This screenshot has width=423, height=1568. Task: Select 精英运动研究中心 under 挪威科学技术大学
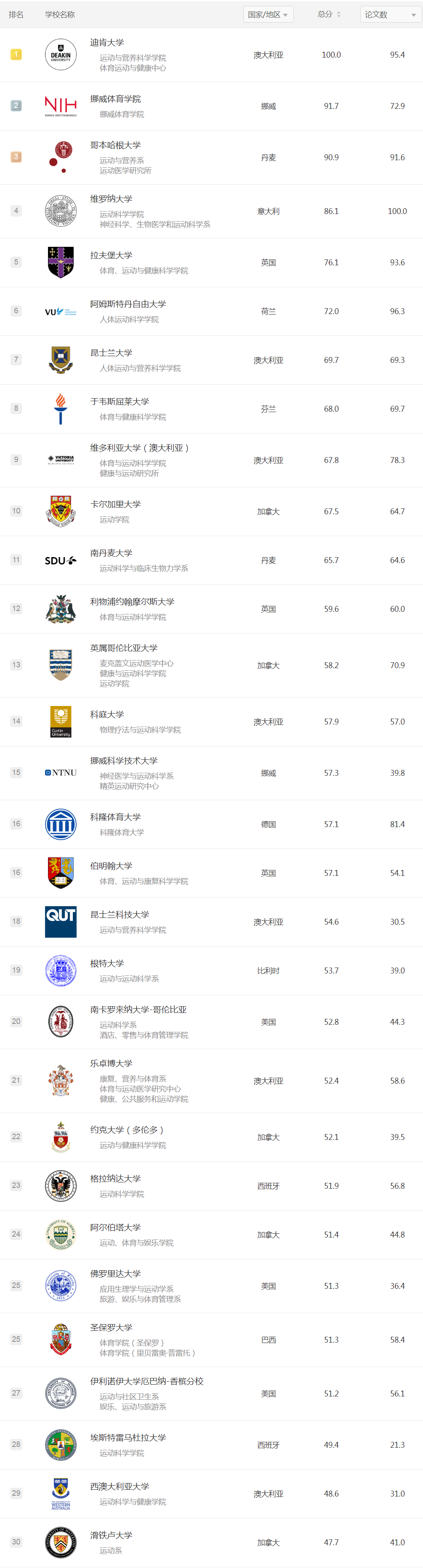[x=129, y=786]
